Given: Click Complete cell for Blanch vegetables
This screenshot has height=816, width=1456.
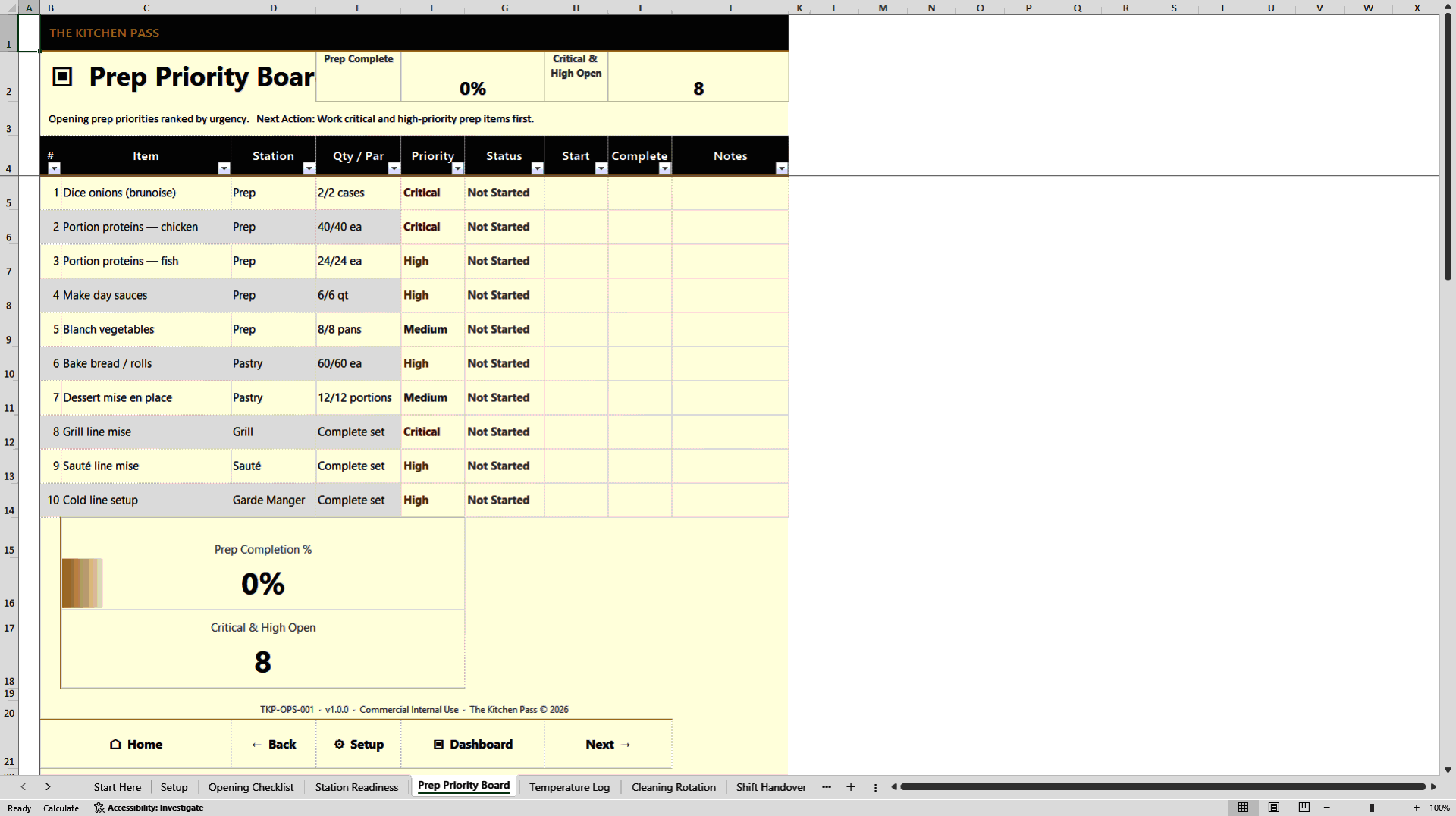Looking at the screenshot, I should pos(640,329).
